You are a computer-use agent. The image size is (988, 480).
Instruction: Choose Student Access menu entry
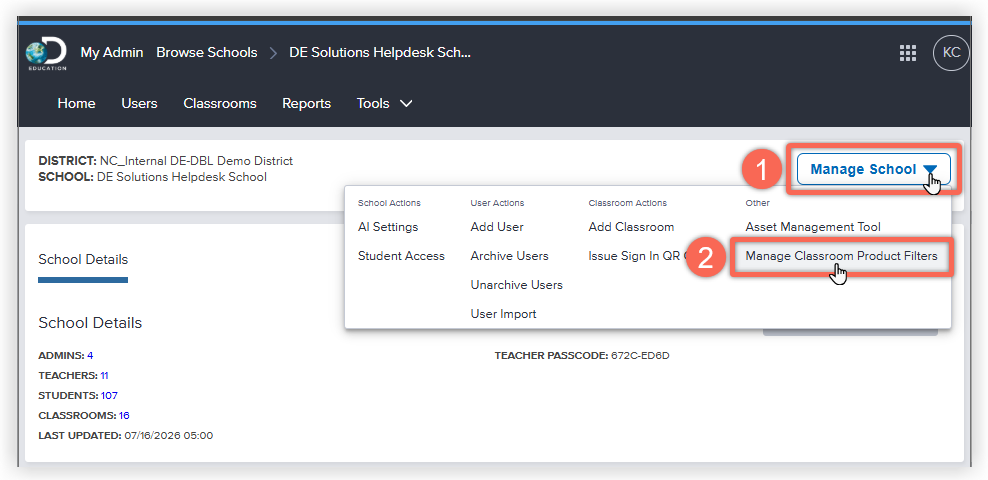pos(401,256)
